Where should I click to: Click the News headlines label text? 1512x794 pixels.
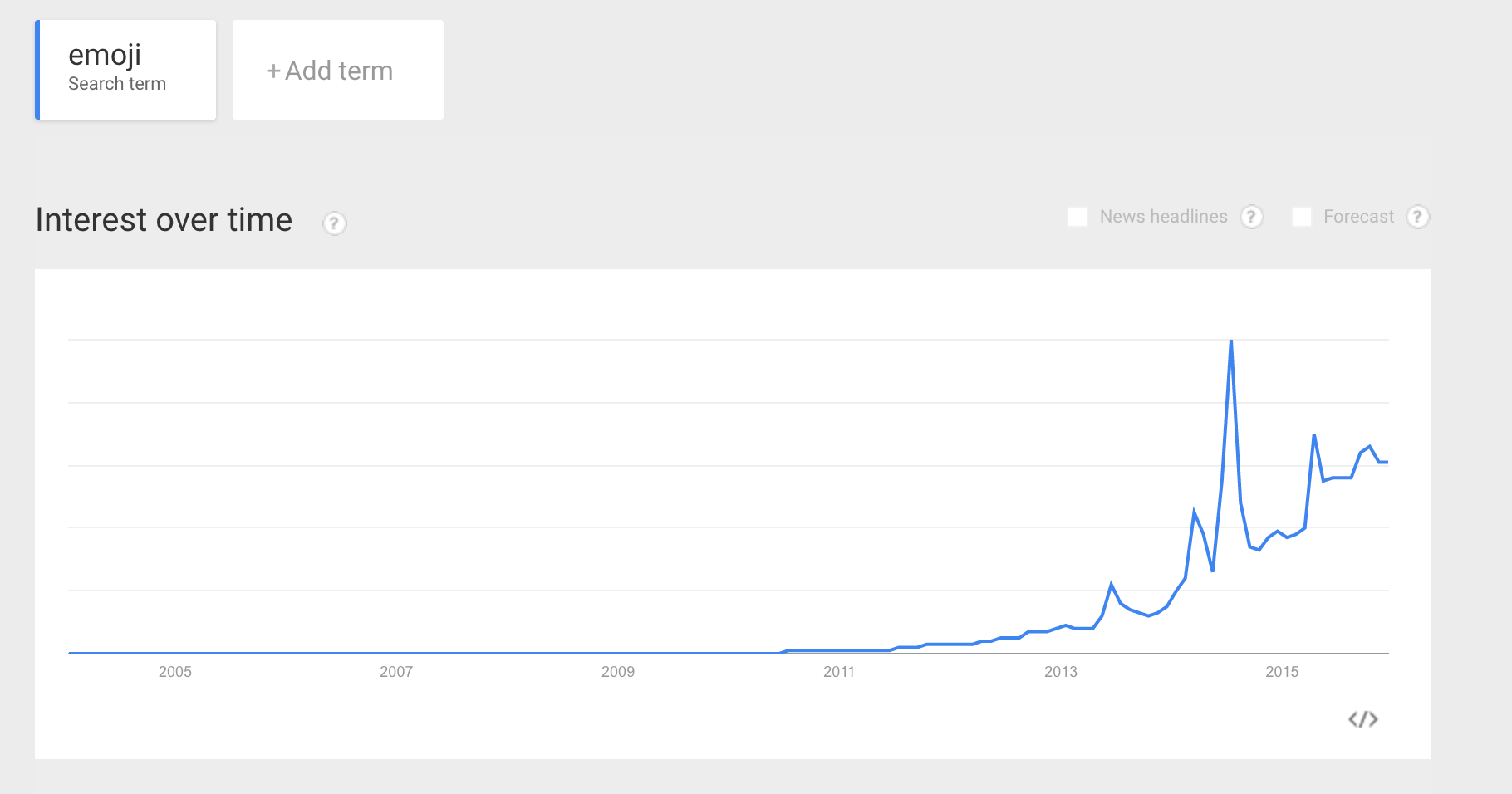(x=1163, y=217)
